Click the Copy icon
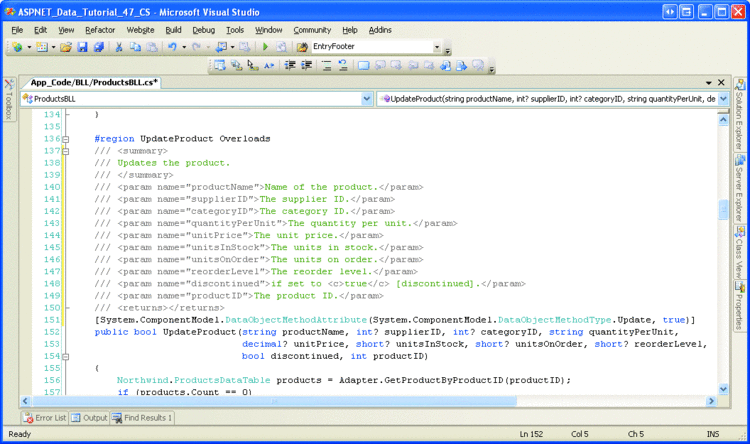Viewport: 750px width, 444px height. [136, 47]
